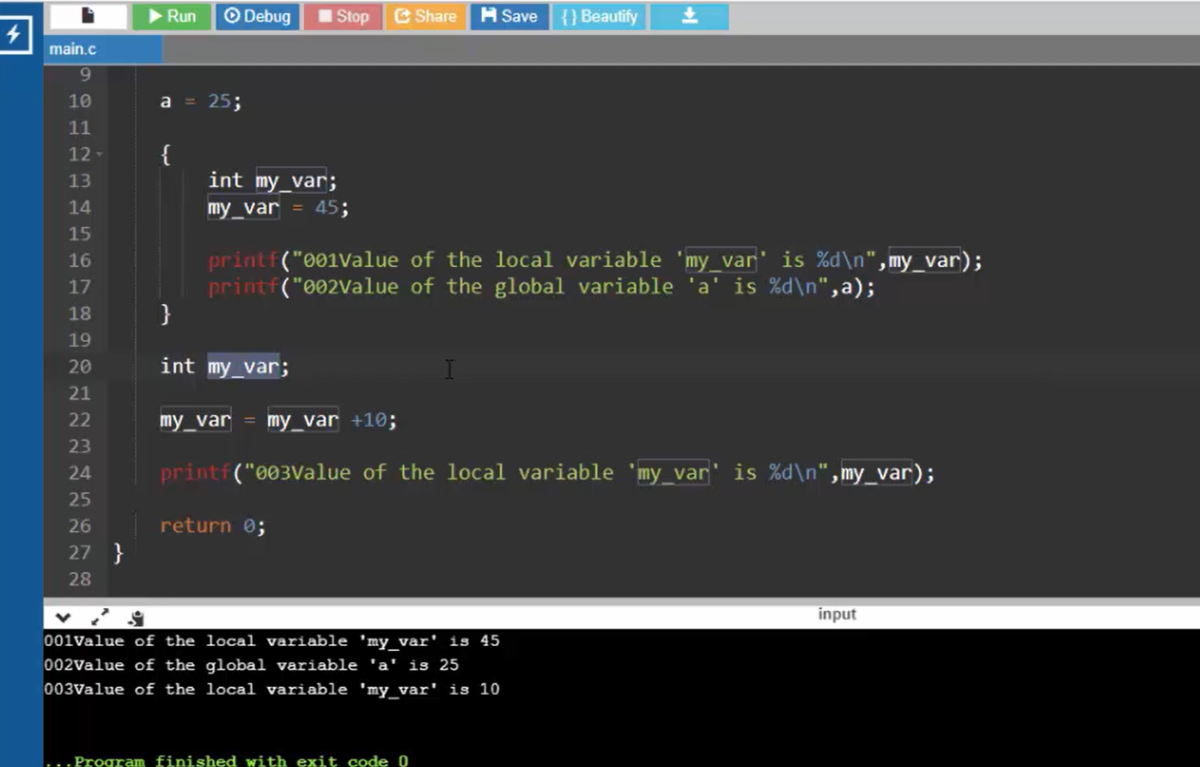The image size is (1200, 767).
Task: Click the input tab above the console
Action: [x=837, y=614]
